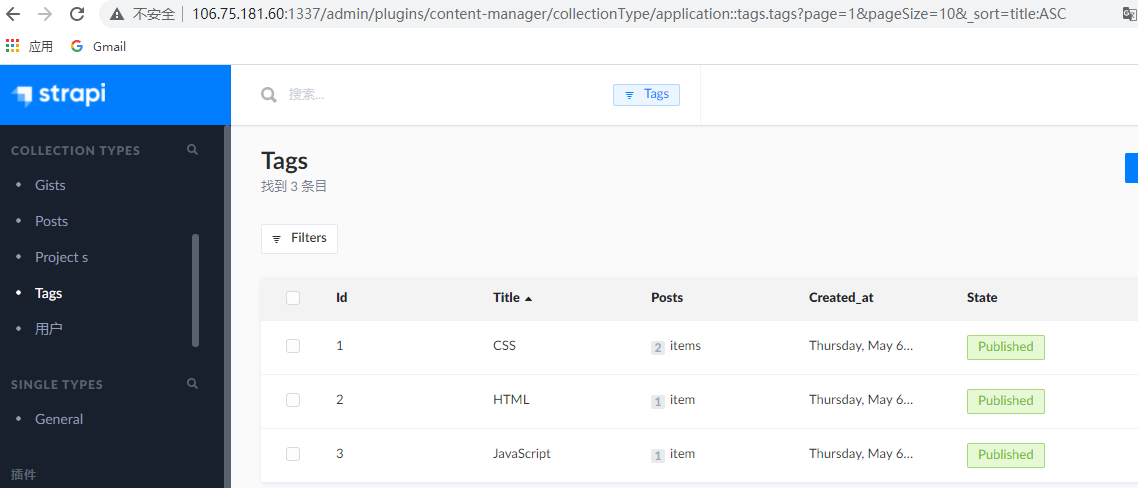Check the checkbox for the JavaScript row
Viewport: 1138px width, 488px height.
coord(293,454)
